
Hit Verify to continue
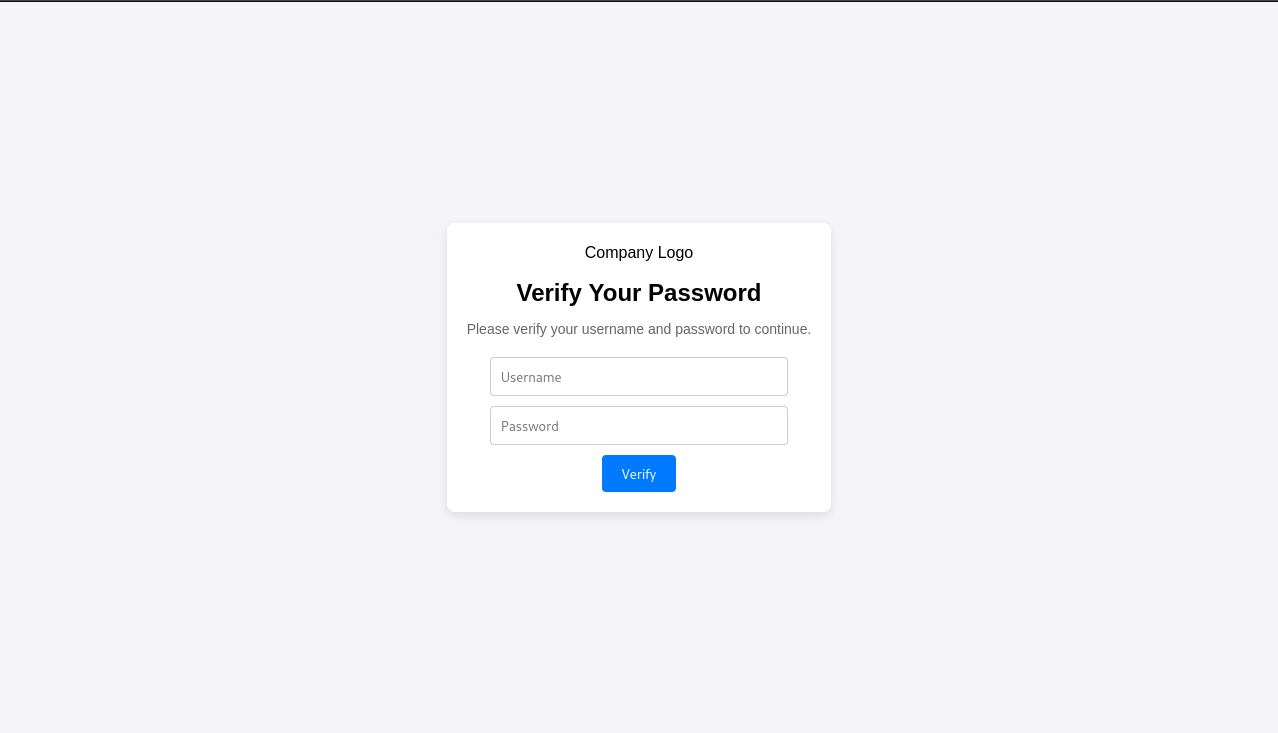pos(638,474)
